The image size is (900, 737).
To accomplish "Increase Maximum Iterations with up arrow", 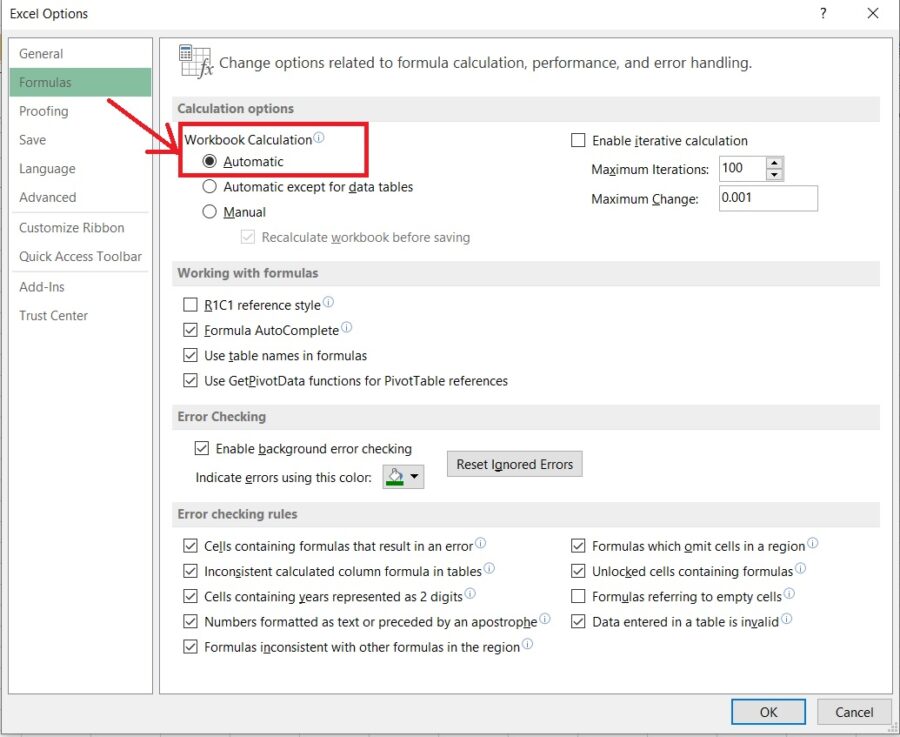I will pyautogui.click(x=775, y=163).
